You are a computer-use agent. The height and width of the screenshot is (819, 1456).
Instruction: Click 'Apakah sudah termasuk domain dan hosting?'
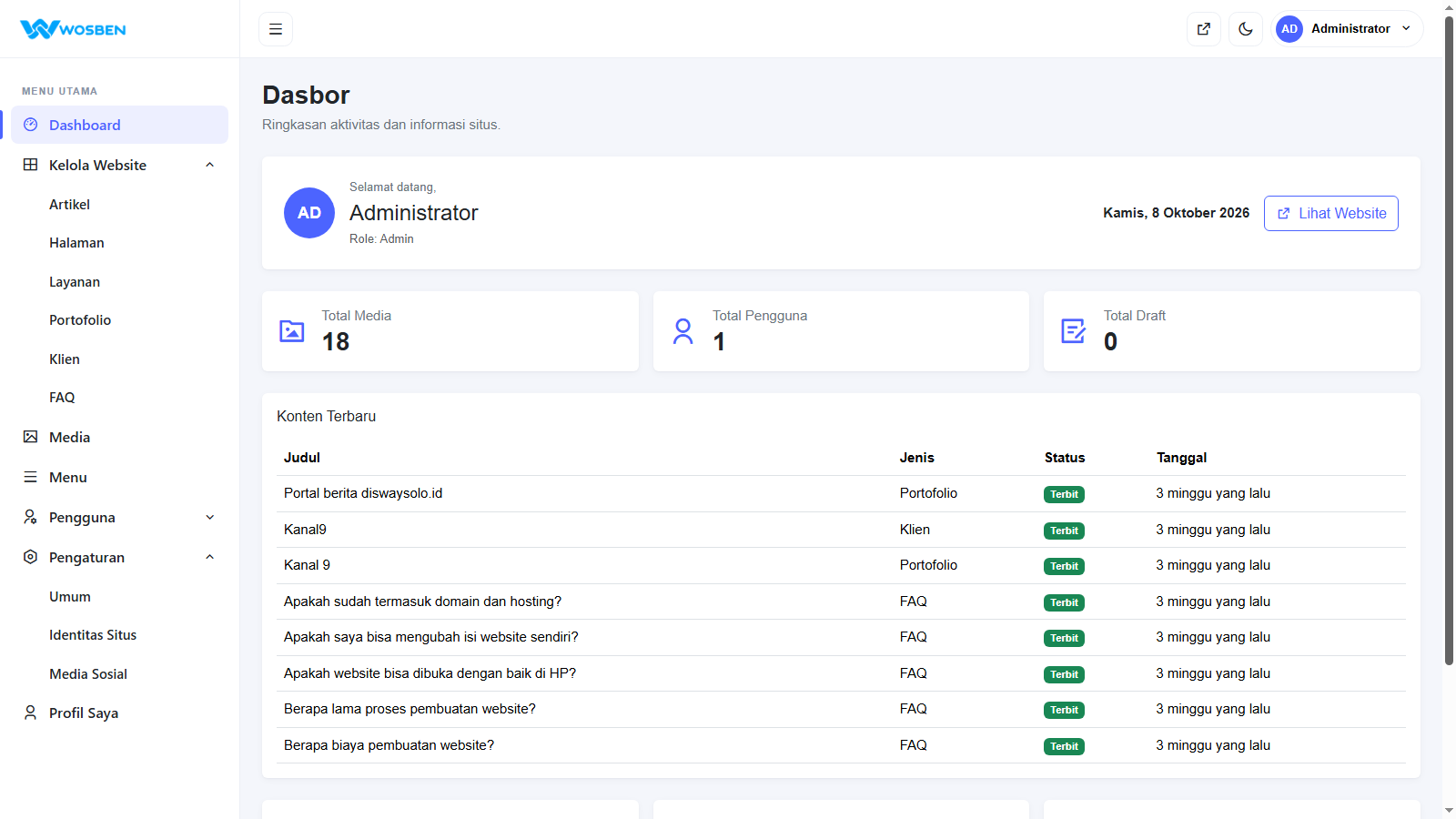(x=422, y=602)
